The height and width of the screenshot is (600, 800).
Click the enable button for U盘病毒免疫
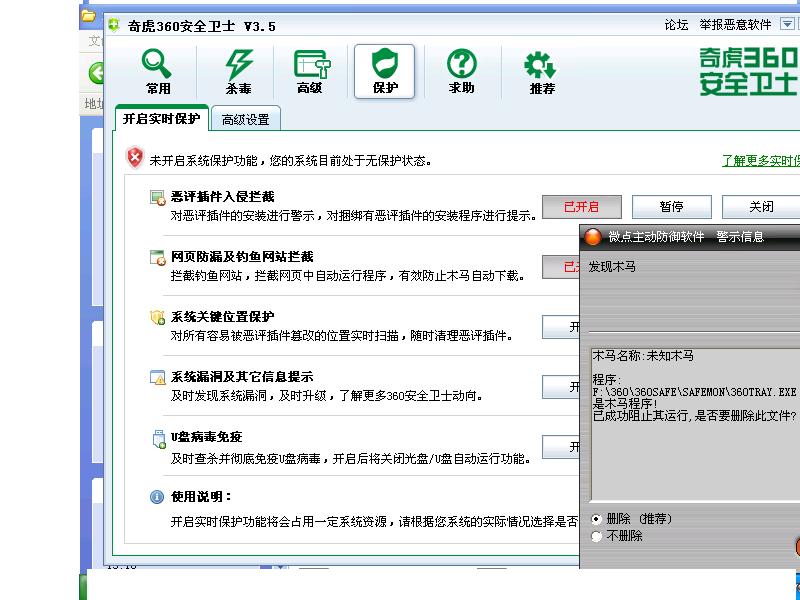(x=561, y=447)
